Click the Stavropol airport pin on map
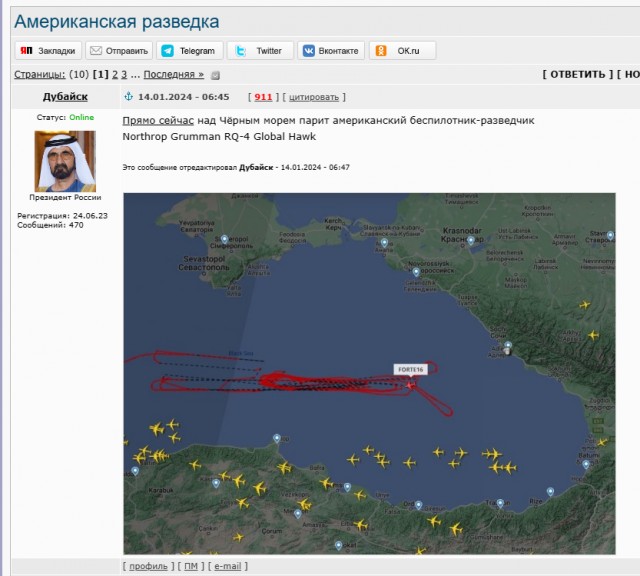The image size is (640, 576). coord(610,236)
